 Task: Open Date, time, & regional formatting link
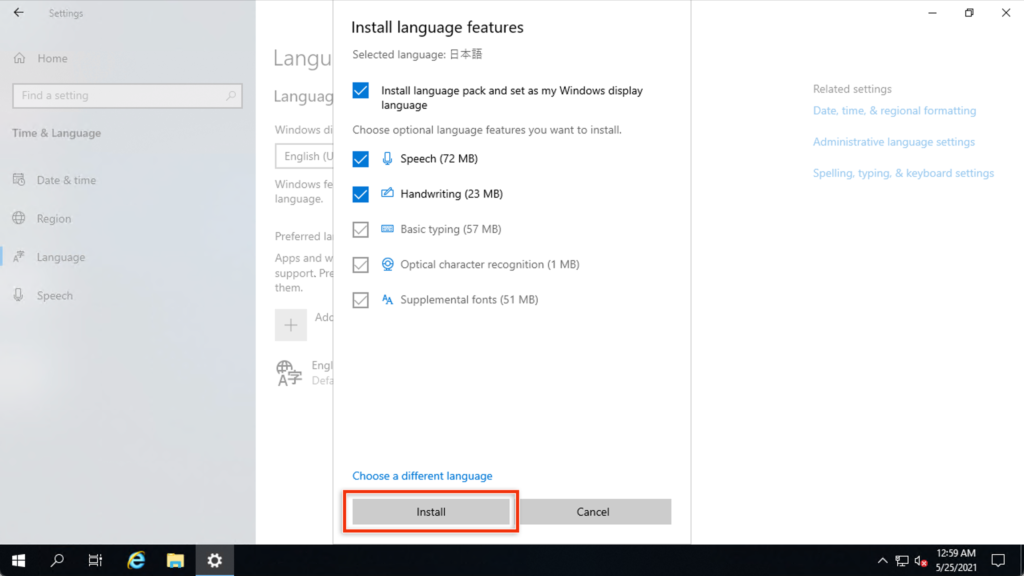895,110
